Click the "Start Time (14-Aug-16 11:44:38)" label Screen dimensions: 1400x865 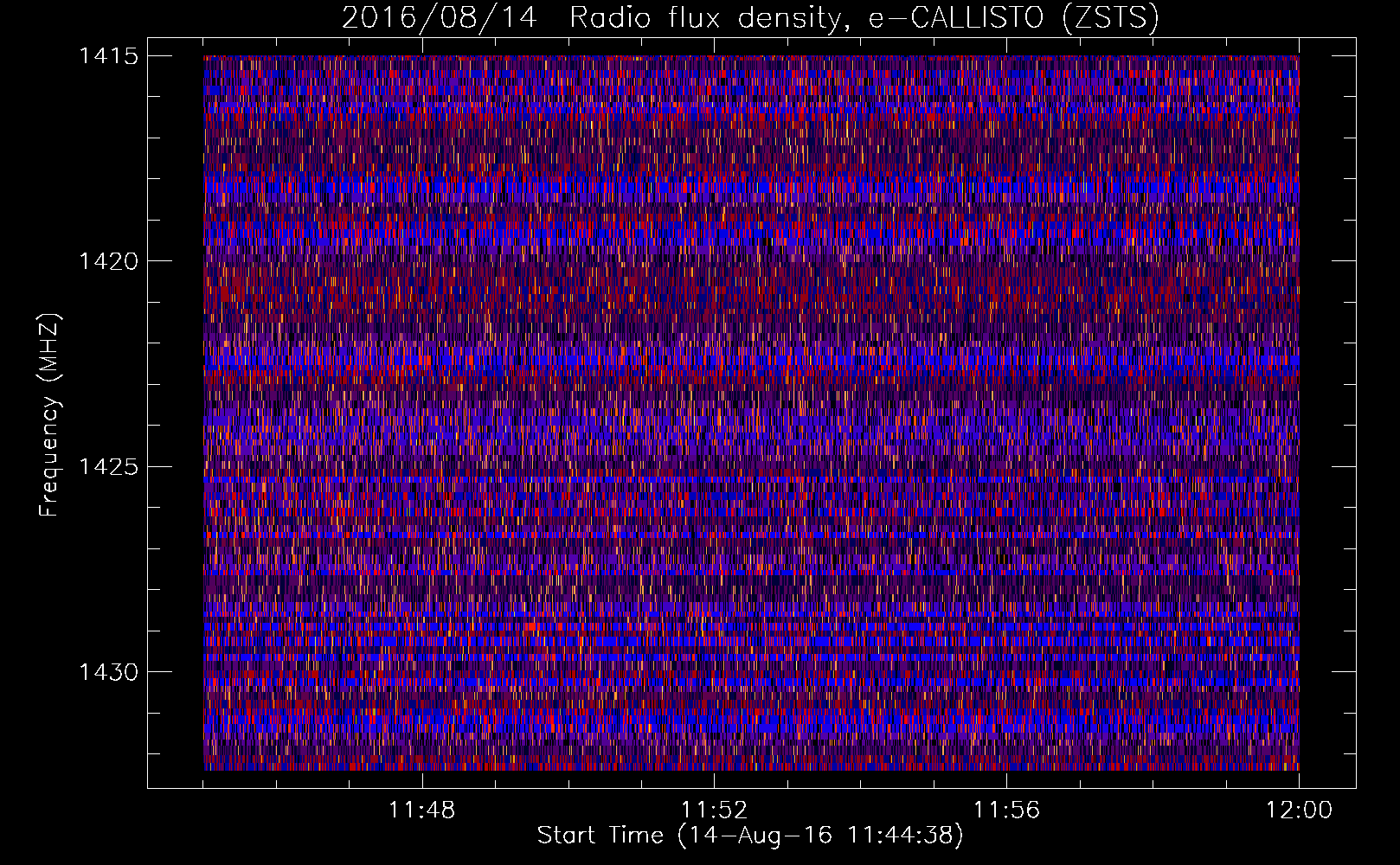click(x=750, y=836)
